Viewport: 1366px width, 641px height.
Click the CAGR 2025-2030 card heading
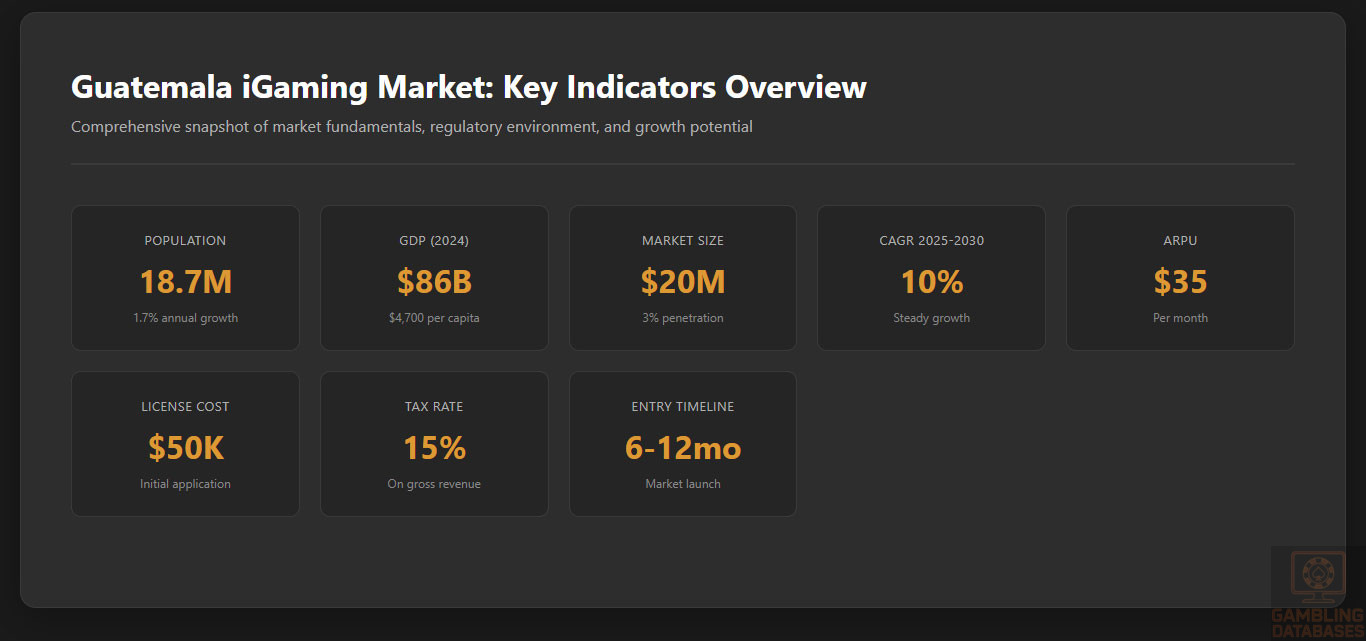[x=931, y=241]
